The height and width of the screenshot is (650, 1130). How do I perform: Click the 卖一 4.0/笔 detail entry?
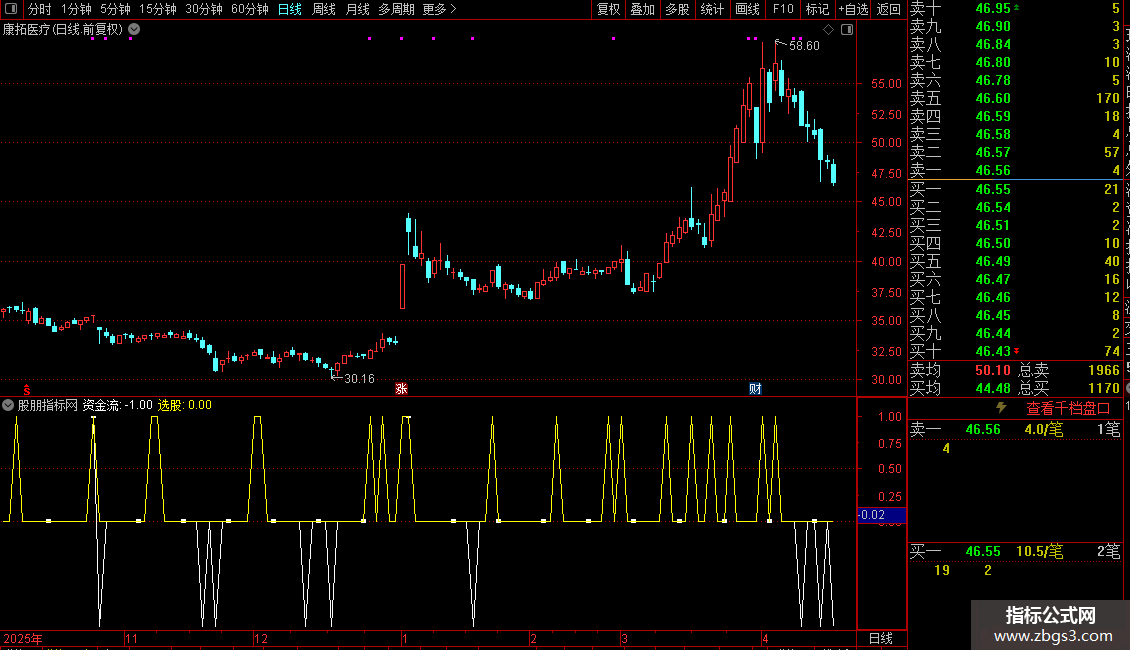[1044, 429]
